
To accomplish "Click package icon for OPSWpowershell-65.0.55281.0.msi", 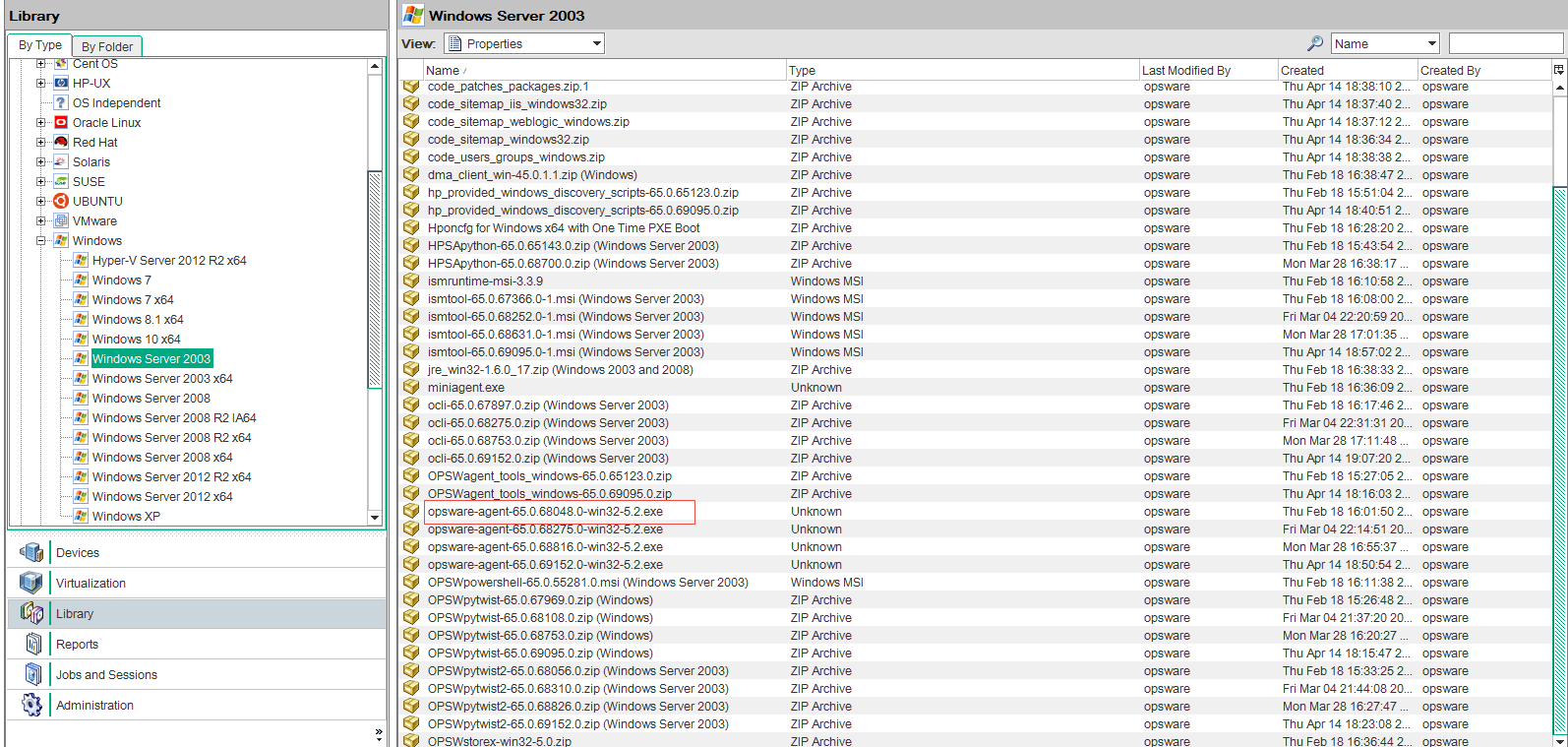I will (x=411, y=583).
